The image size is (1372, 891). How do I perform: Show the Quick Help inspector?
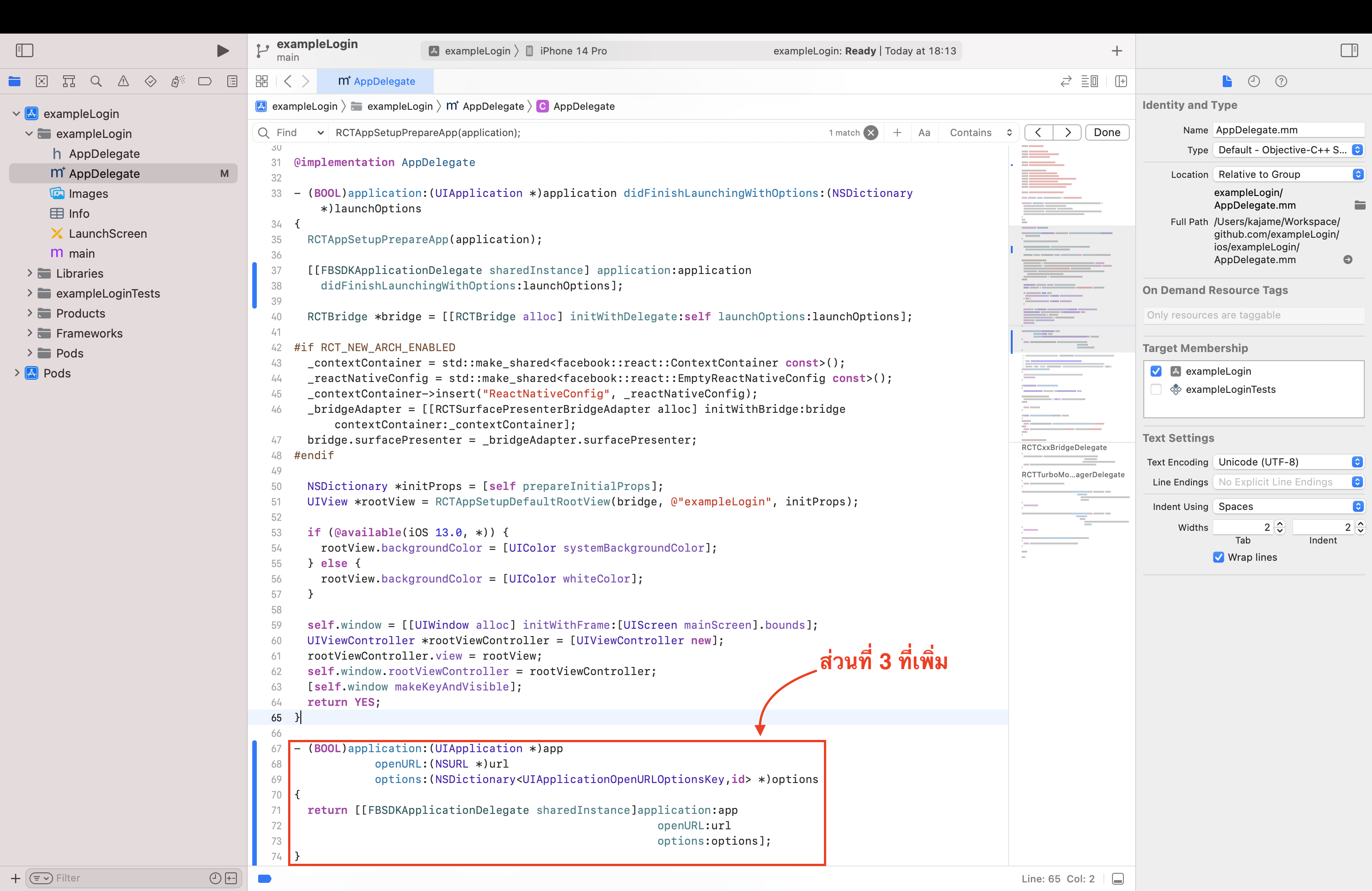[x=1281, y=81]
